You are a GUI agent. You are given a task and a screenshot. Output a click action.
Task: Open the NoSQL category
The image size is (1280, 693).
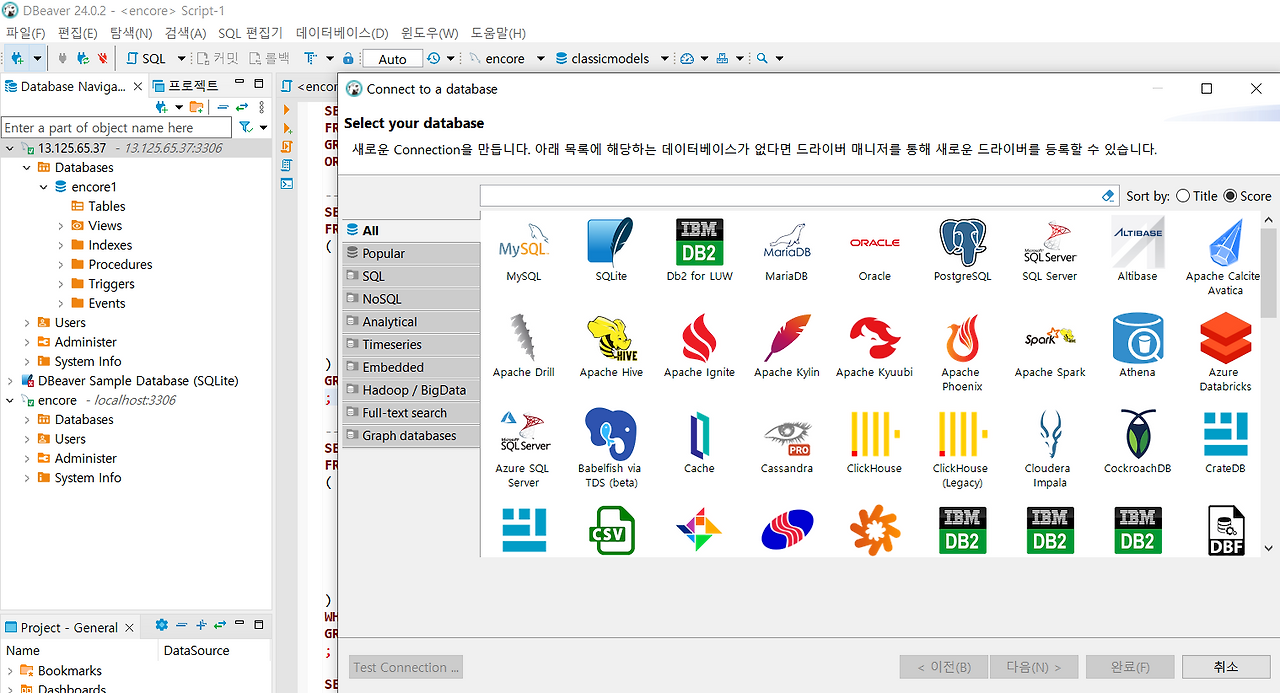pyautogui.click(x=411, y=299)
